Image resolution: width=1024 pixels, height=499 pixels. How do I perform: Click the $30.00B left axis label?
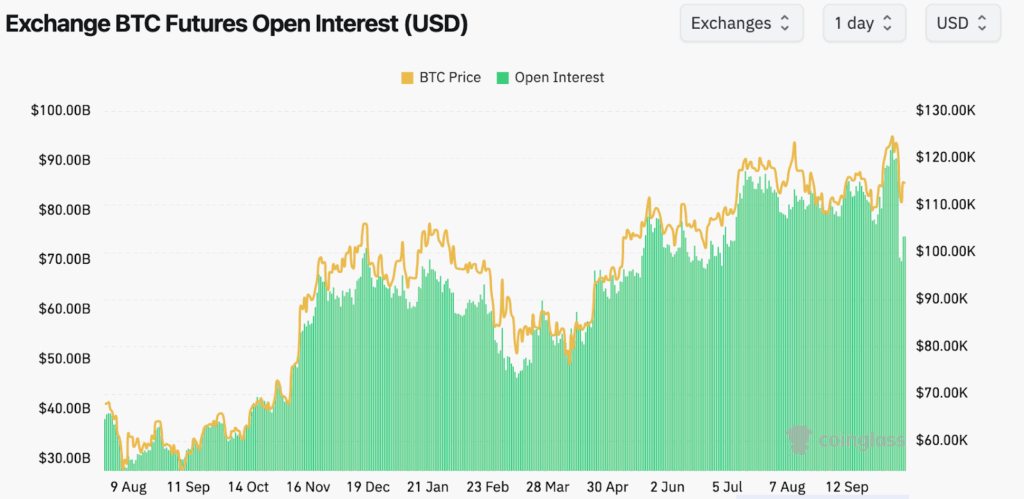click(64, 457)
